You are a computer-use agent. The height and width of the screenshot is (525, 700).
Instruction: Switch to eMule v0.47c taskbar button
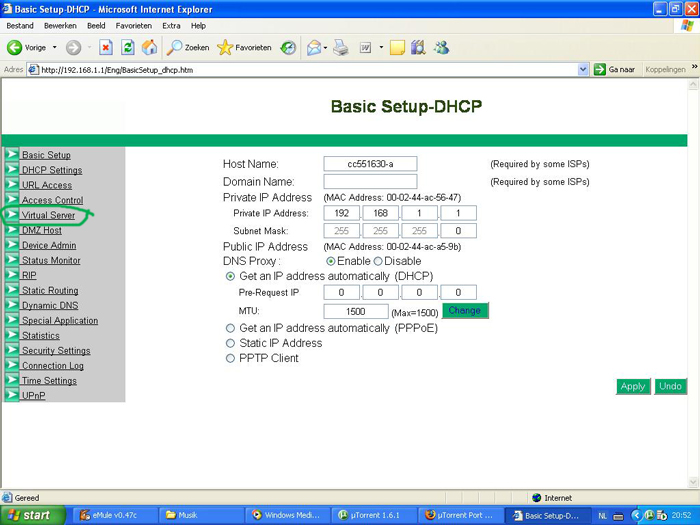pos(115,515)
